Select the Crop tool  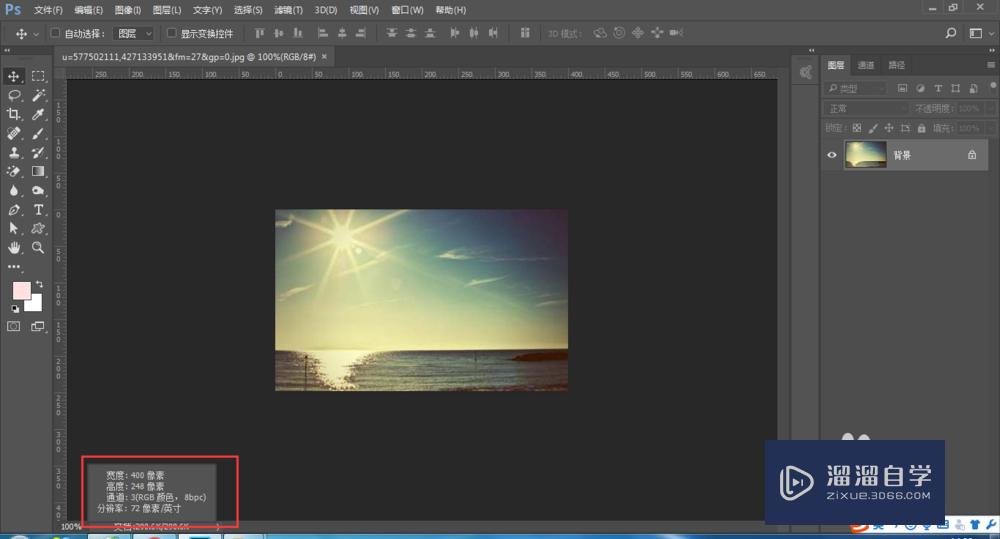[15, 115]
